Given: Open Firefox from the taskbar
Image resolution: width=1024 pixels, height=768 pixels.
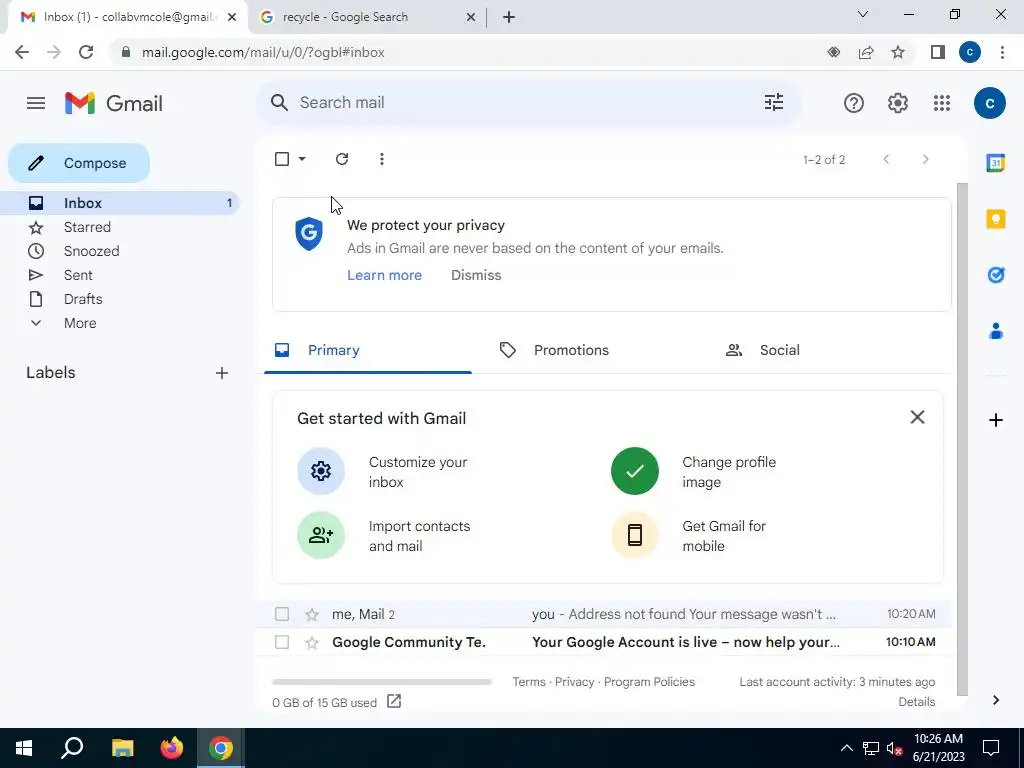Looking at the screenshot, I should pos(172,748).
